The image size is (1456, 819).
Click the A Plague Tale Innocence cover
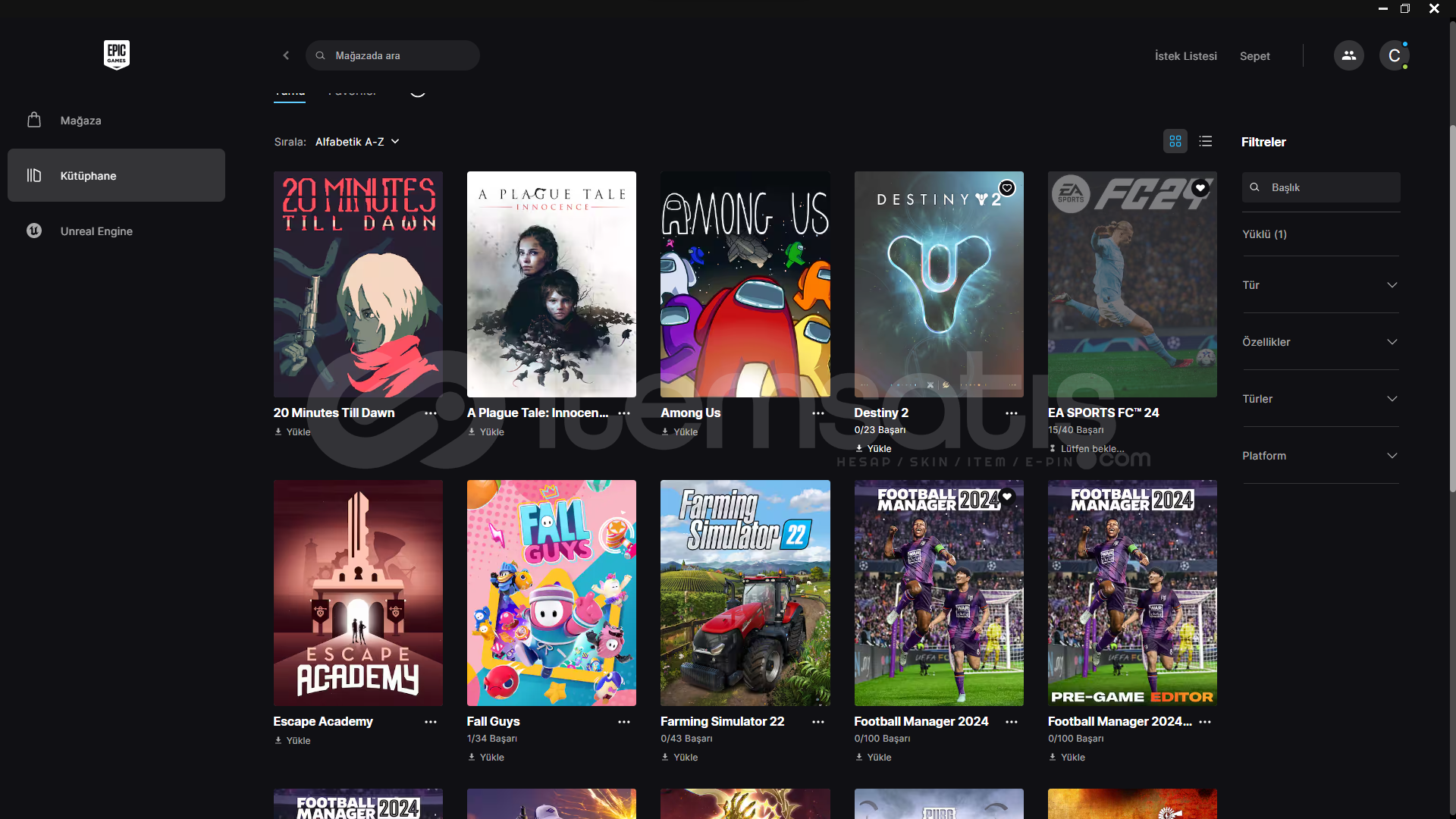click(551, 284)
